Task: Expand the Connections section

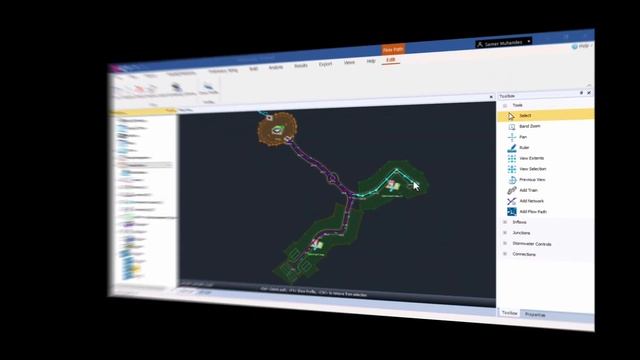Action: click(505, 254)
